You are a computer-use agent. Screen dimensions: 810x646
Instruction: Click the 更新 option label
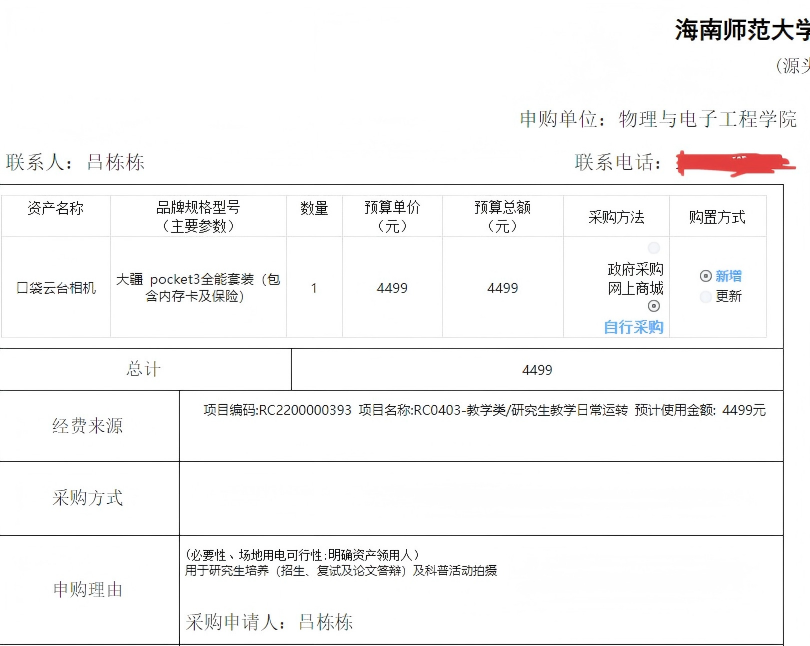[x=729, y=296]
